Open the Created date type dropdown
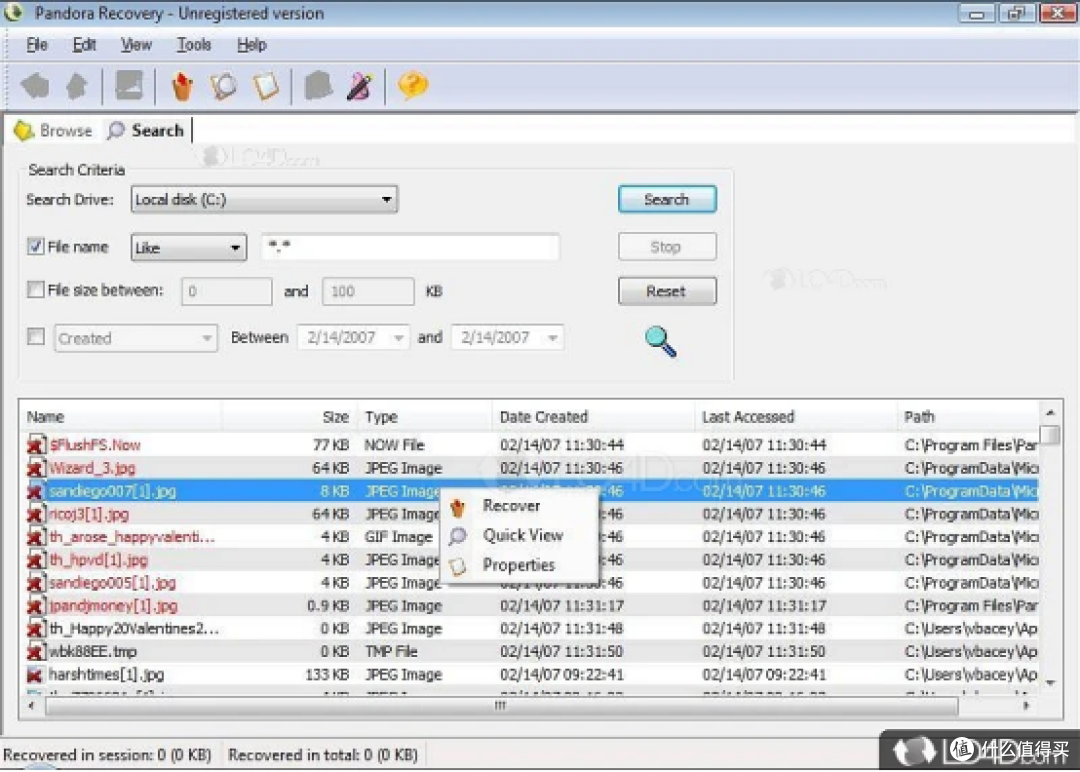Screen dimensions: 1080x772 click(136, 338)
